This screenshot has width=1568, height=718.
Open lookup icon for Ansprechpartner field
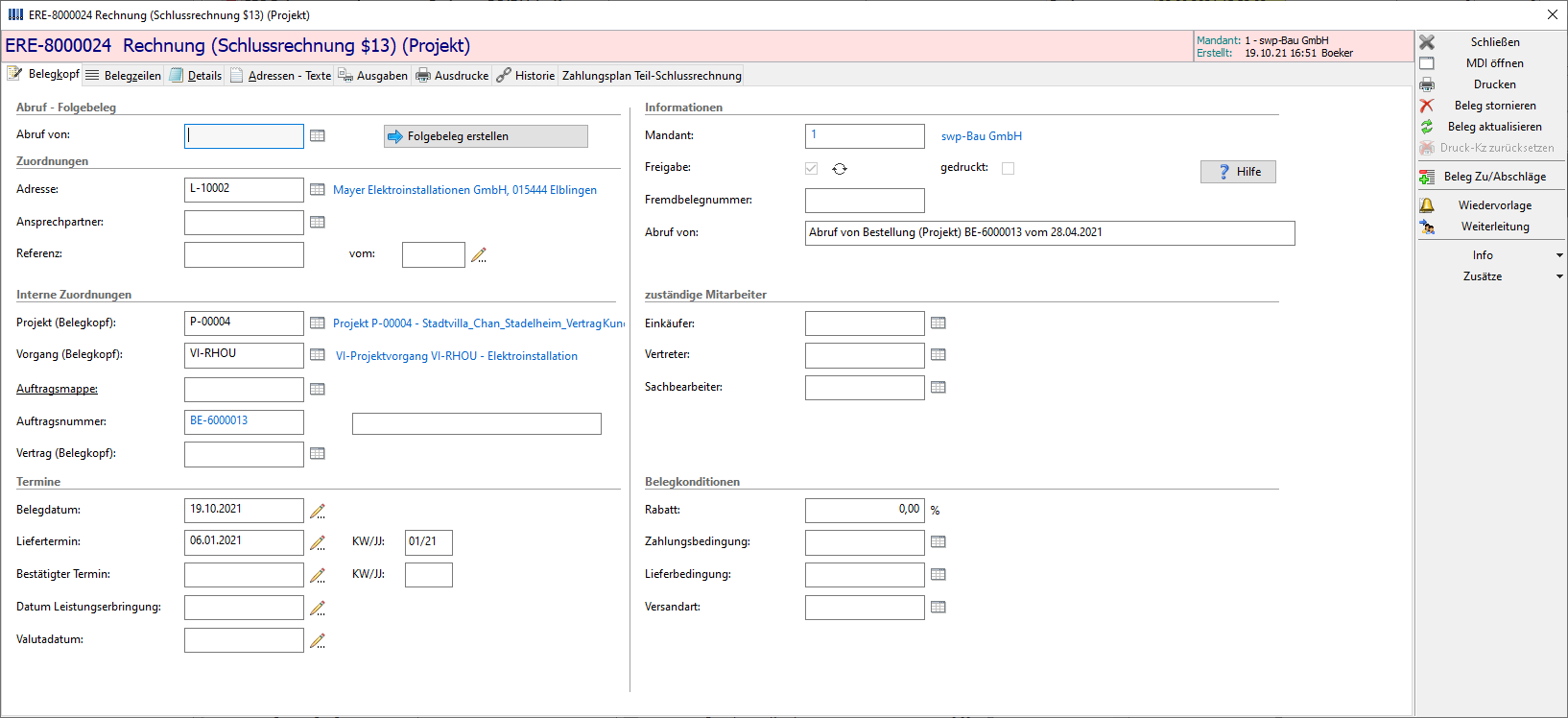coord(318,223)
